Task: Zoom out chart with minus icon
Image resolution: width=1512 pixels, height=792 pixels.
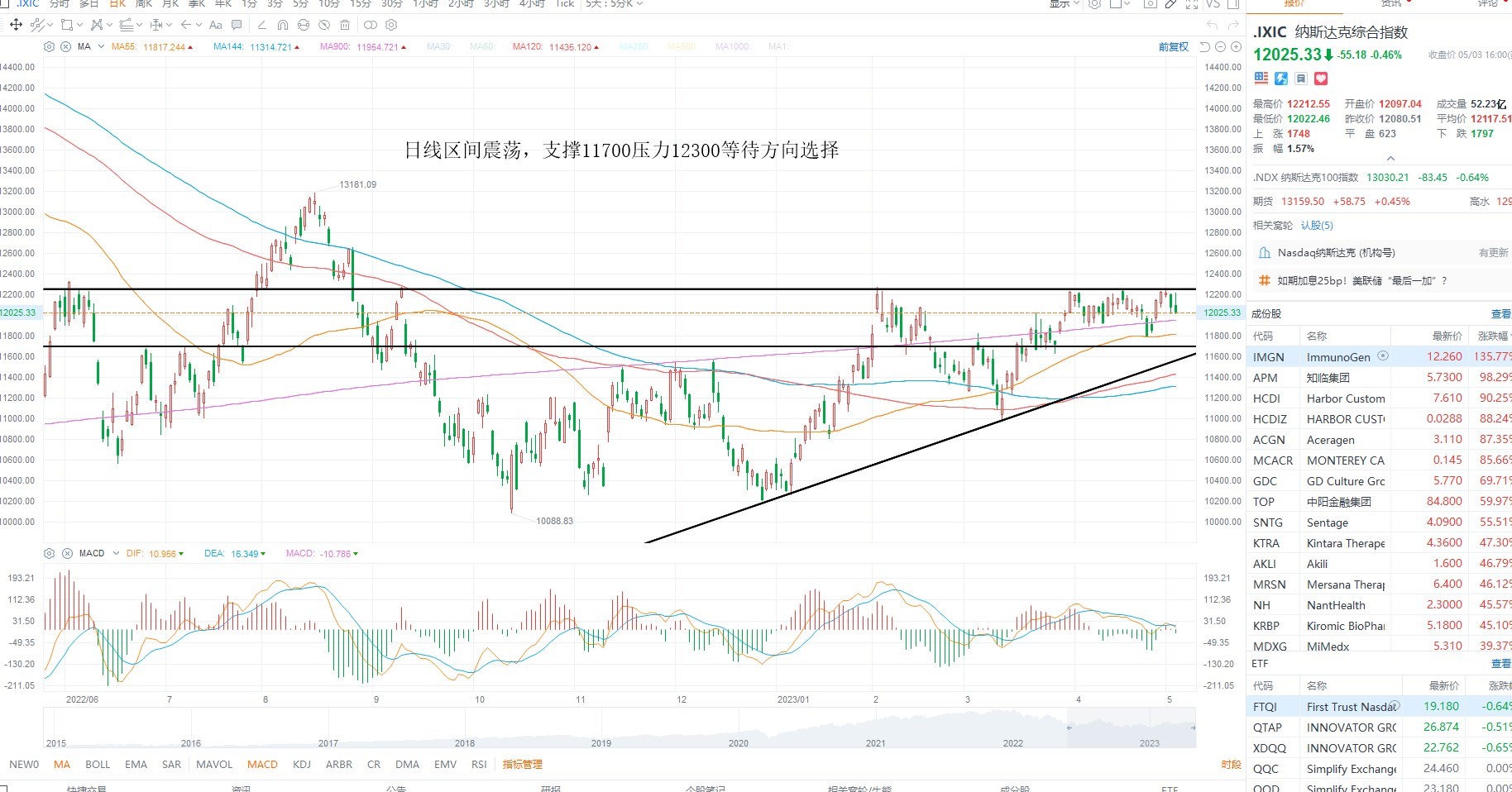Action: pos(1220,46)
